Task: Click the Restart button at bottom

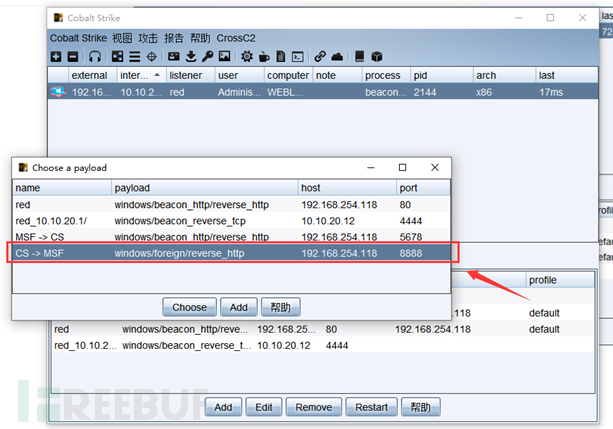Action: 371,407
